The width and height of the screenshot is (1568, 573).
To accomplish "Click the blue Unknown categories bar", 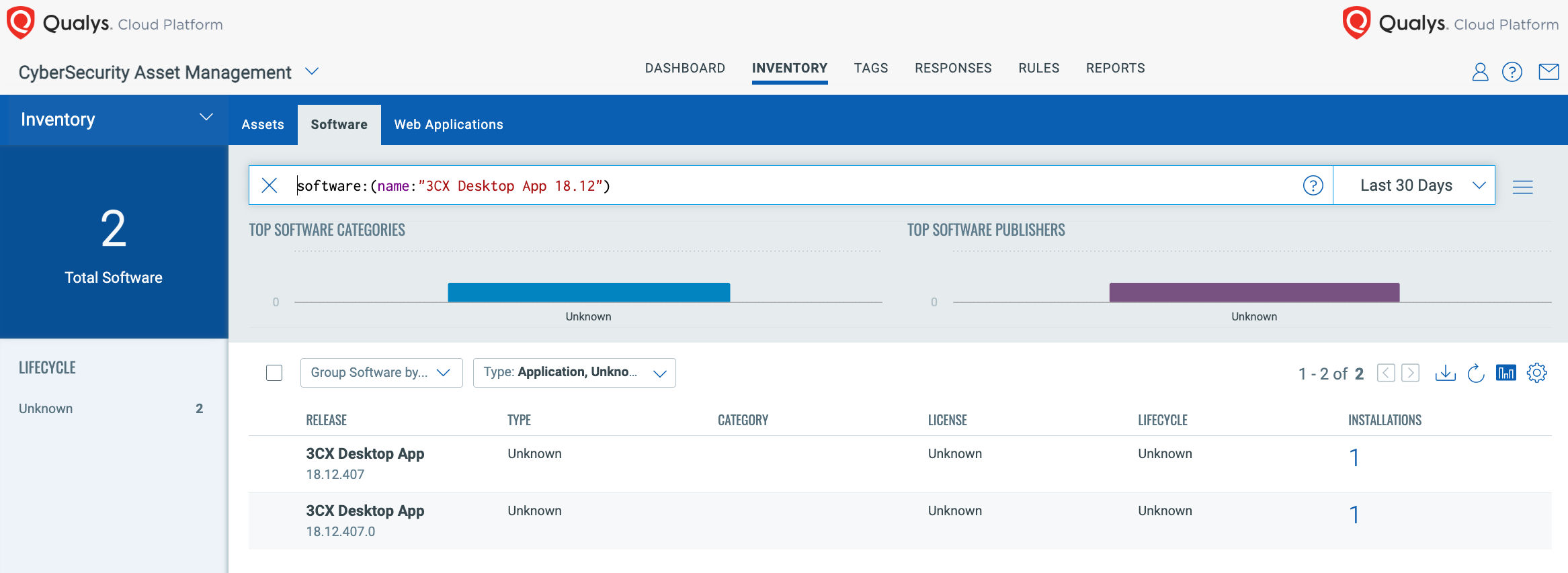I will (589, 292).
